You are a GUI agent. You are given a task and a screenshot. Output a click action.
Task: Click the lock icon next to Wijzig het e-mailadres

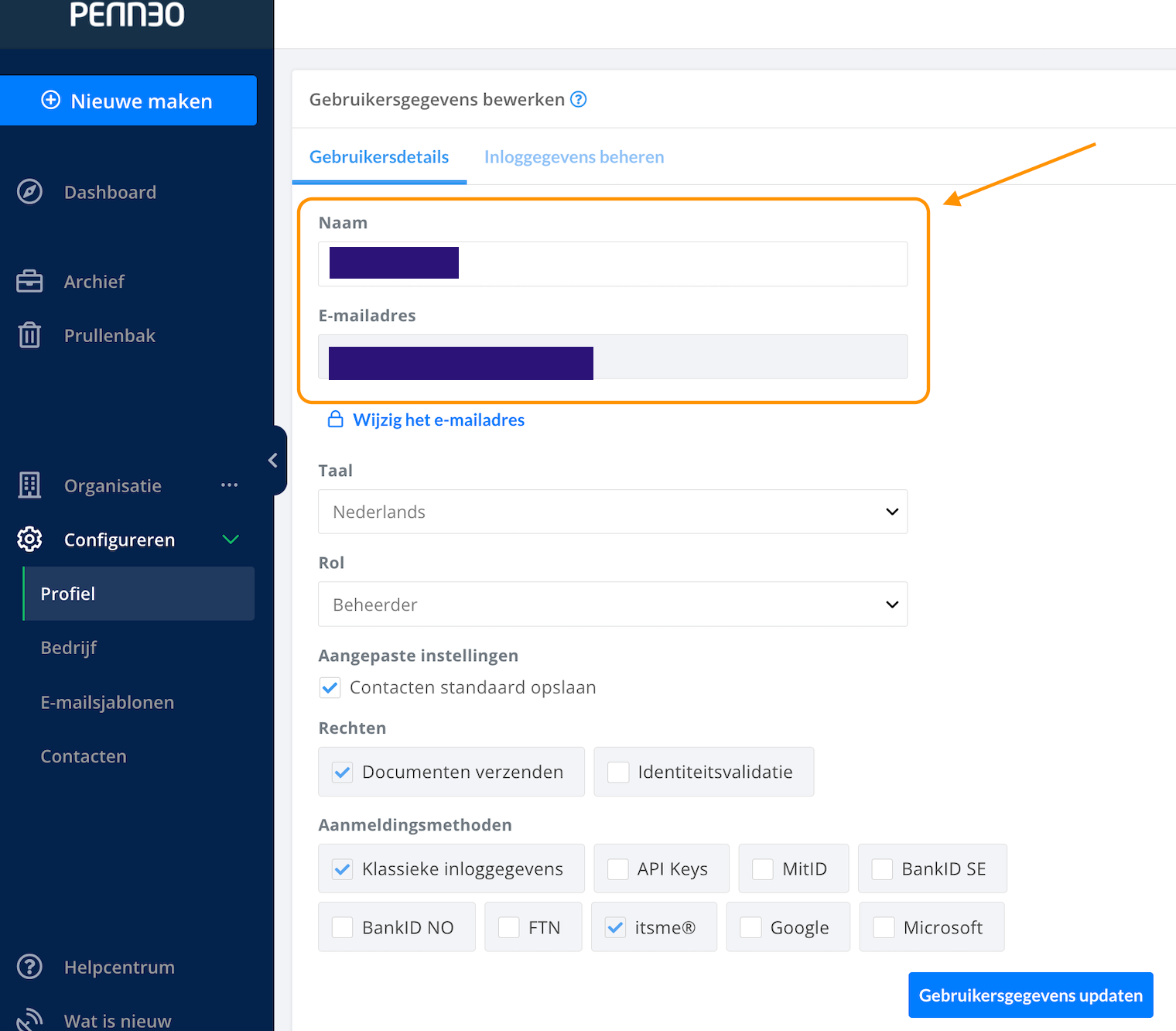(x=335, y=419)
